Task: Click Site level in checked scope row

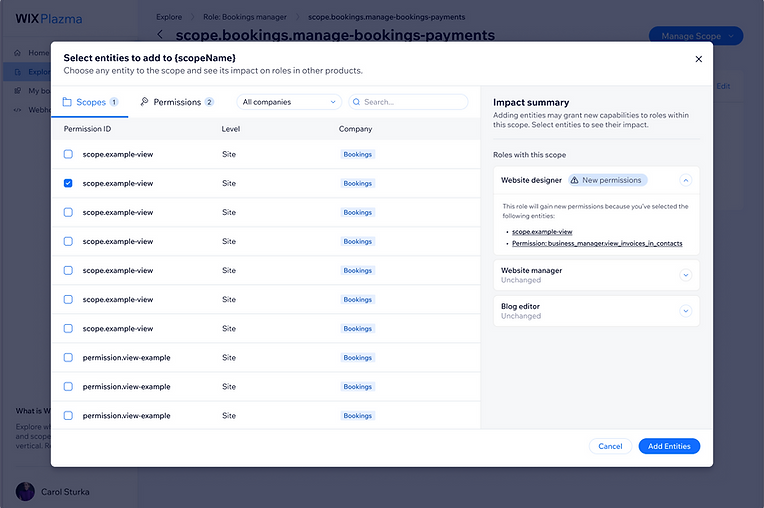Action: [x=229, y=183]
